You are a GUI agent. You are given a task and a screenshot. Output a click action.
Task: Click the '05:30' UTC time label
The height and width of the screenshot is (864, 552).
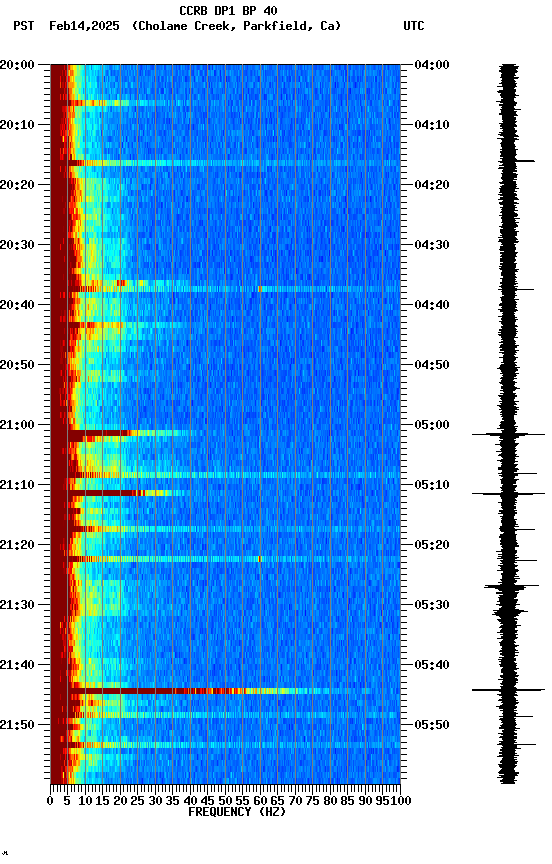432,605
